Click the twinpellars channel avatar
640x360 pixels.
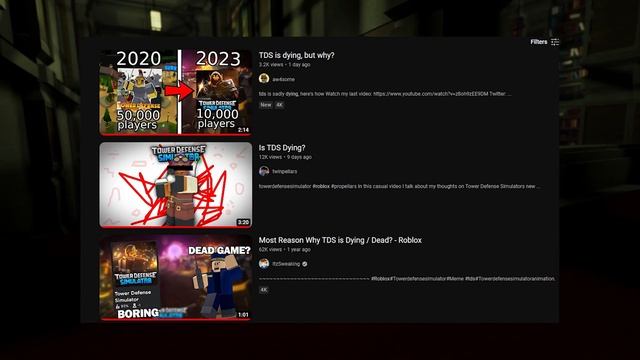[264, 171]
